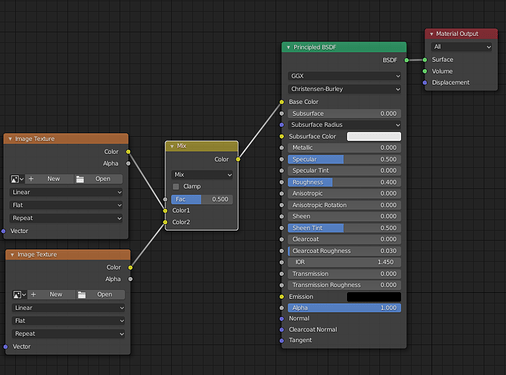Click the Emission input socket on Principled BSDF
The height and width of the screenshot is (375, 506).
[282, 297]
